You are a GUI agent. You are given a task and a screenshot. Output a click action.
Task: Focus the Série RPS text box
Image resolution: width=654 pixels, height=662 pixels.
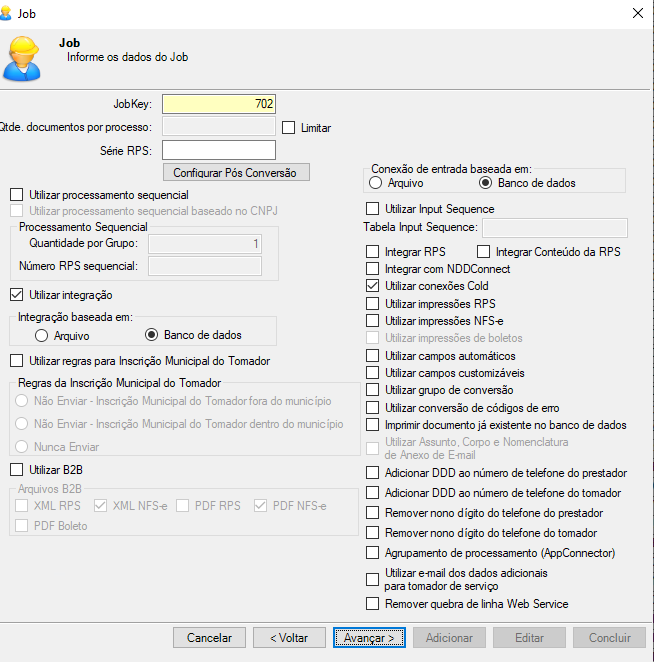pyautogui.click(x=218, y=150)
